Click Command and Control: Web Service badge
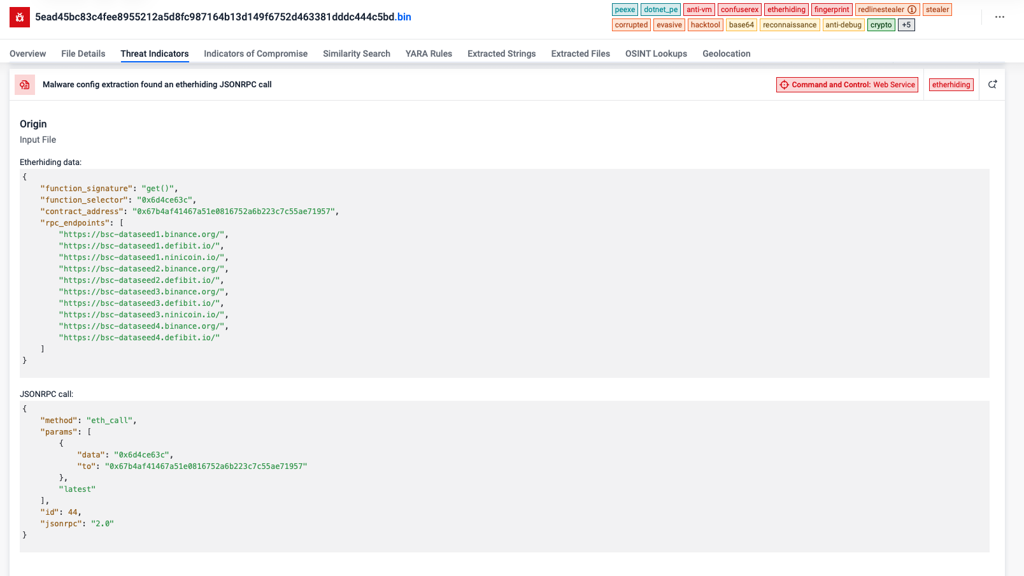Screen dimensions: 1024x576 point(847,85)
